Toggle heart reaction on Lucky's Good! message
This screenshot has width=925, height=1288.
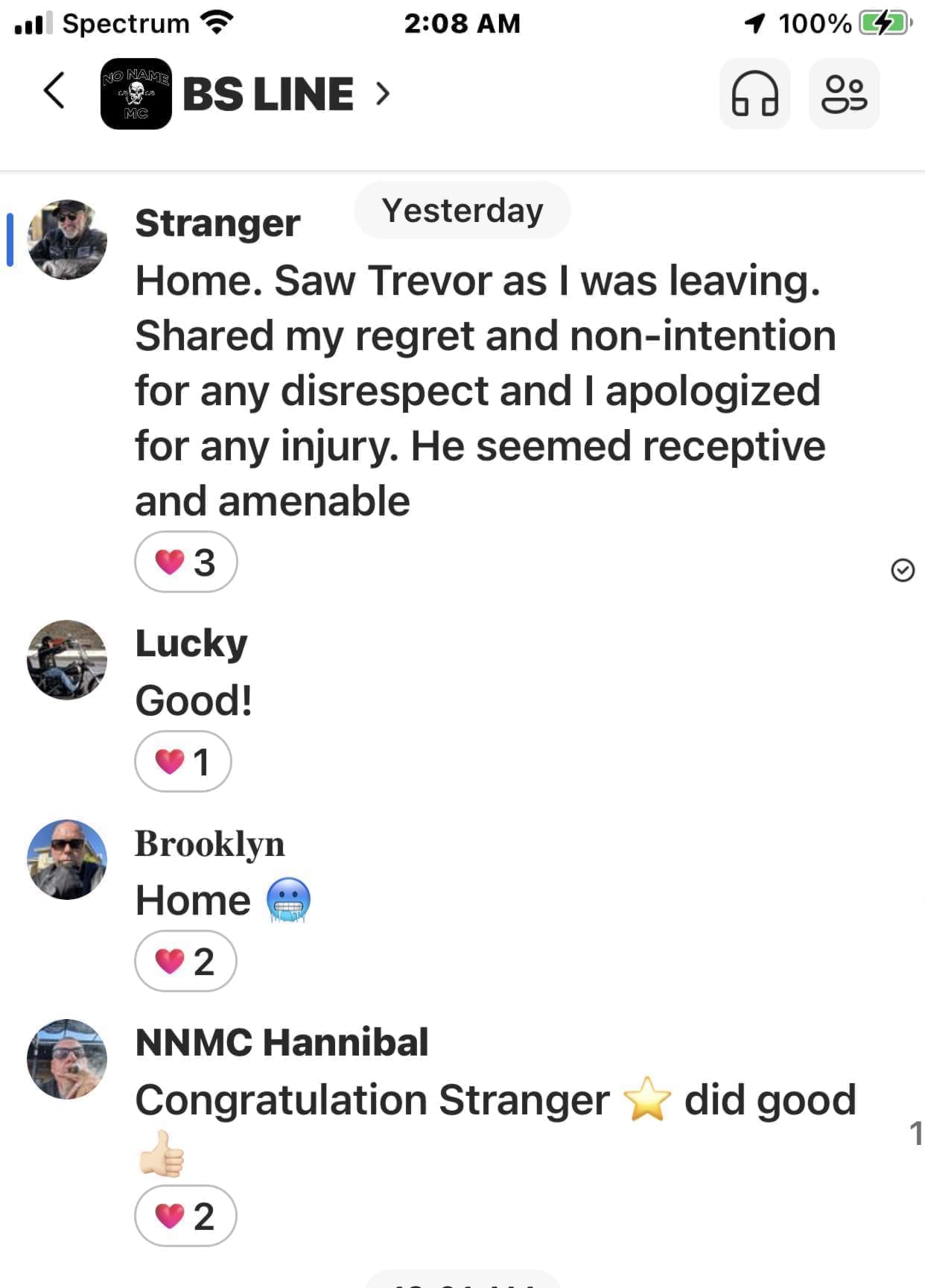(182, 761)
